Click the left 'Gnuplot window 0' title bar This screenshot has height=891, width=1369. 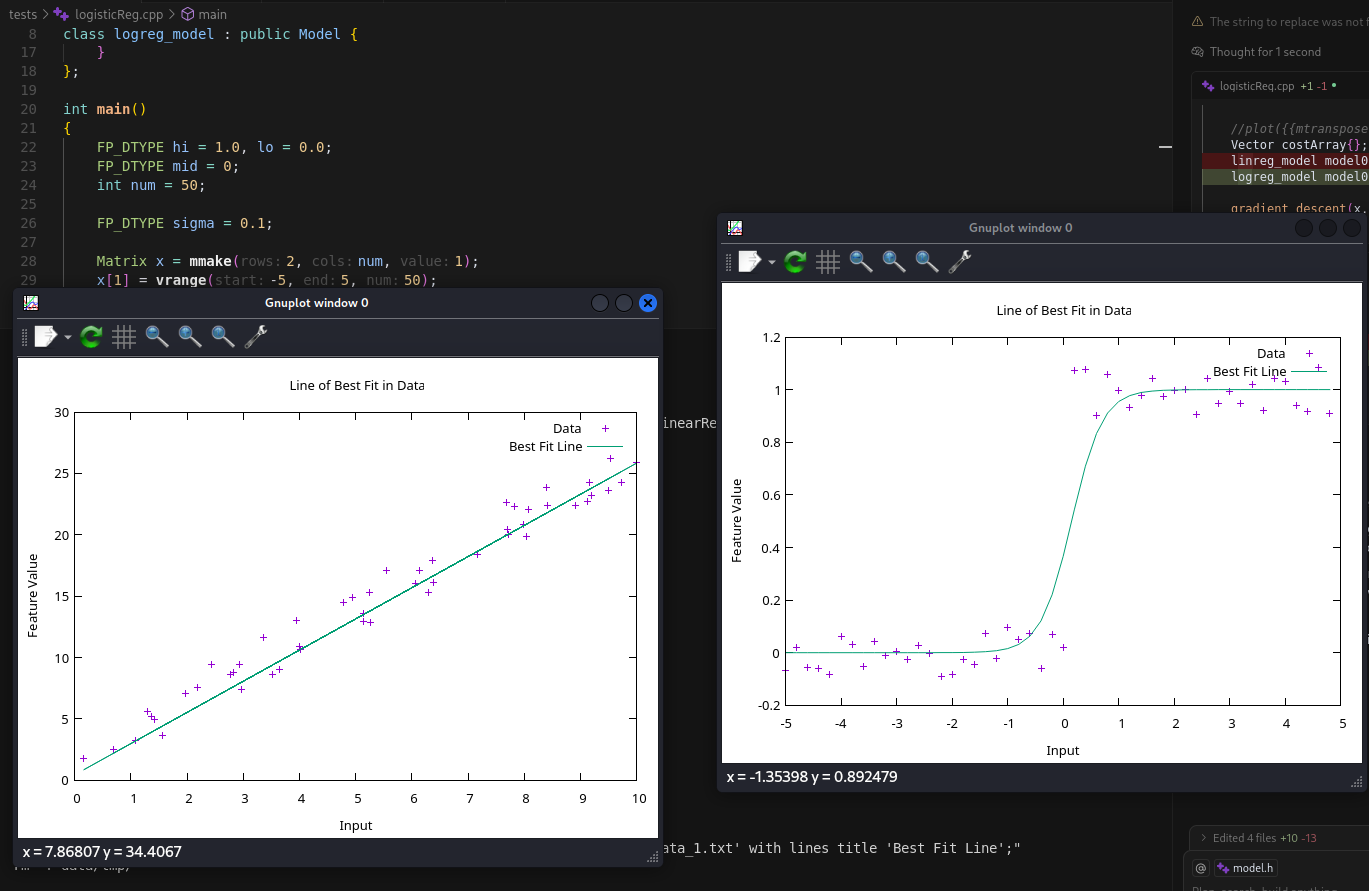[x=316, y=303]
